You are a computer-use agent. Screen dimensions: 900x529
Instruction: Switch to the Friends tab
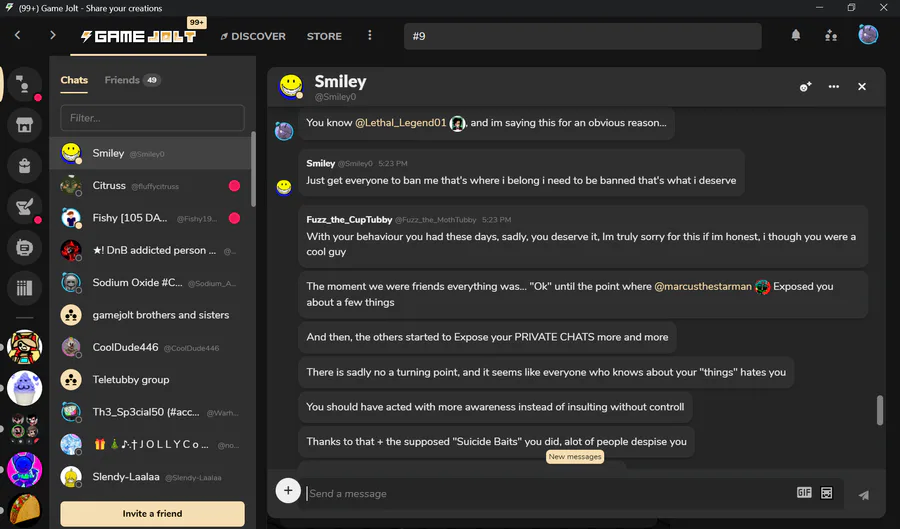[x=122, y=80]
